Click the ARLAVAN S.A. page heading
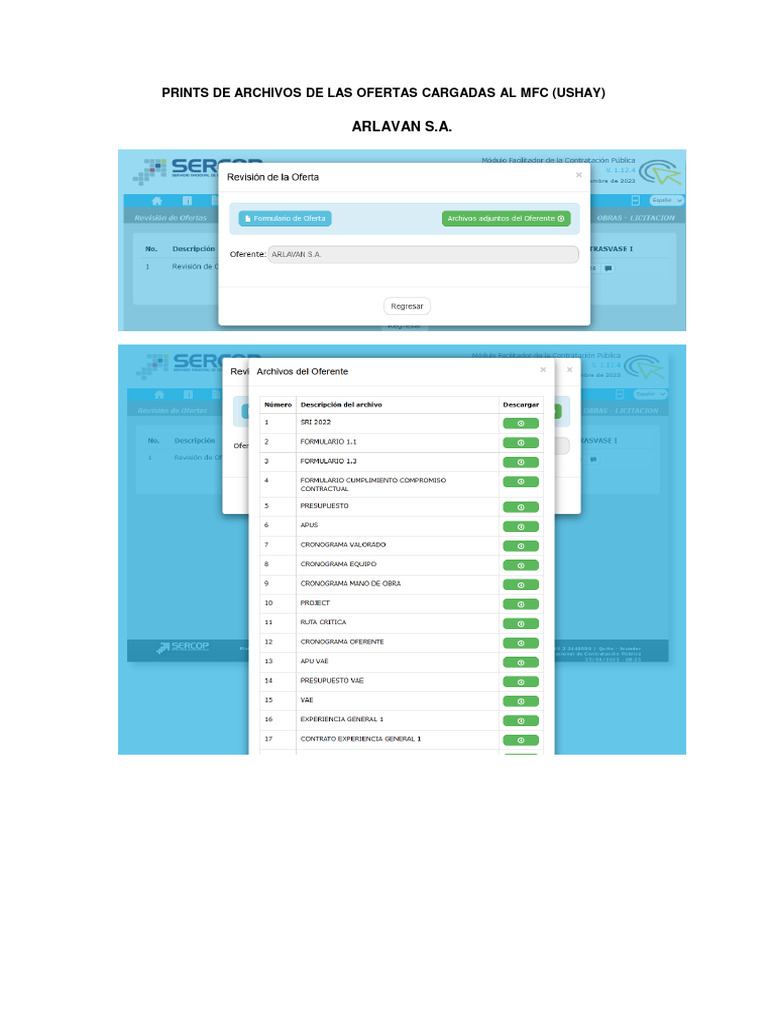768x1024 pixels. (402, 127)
